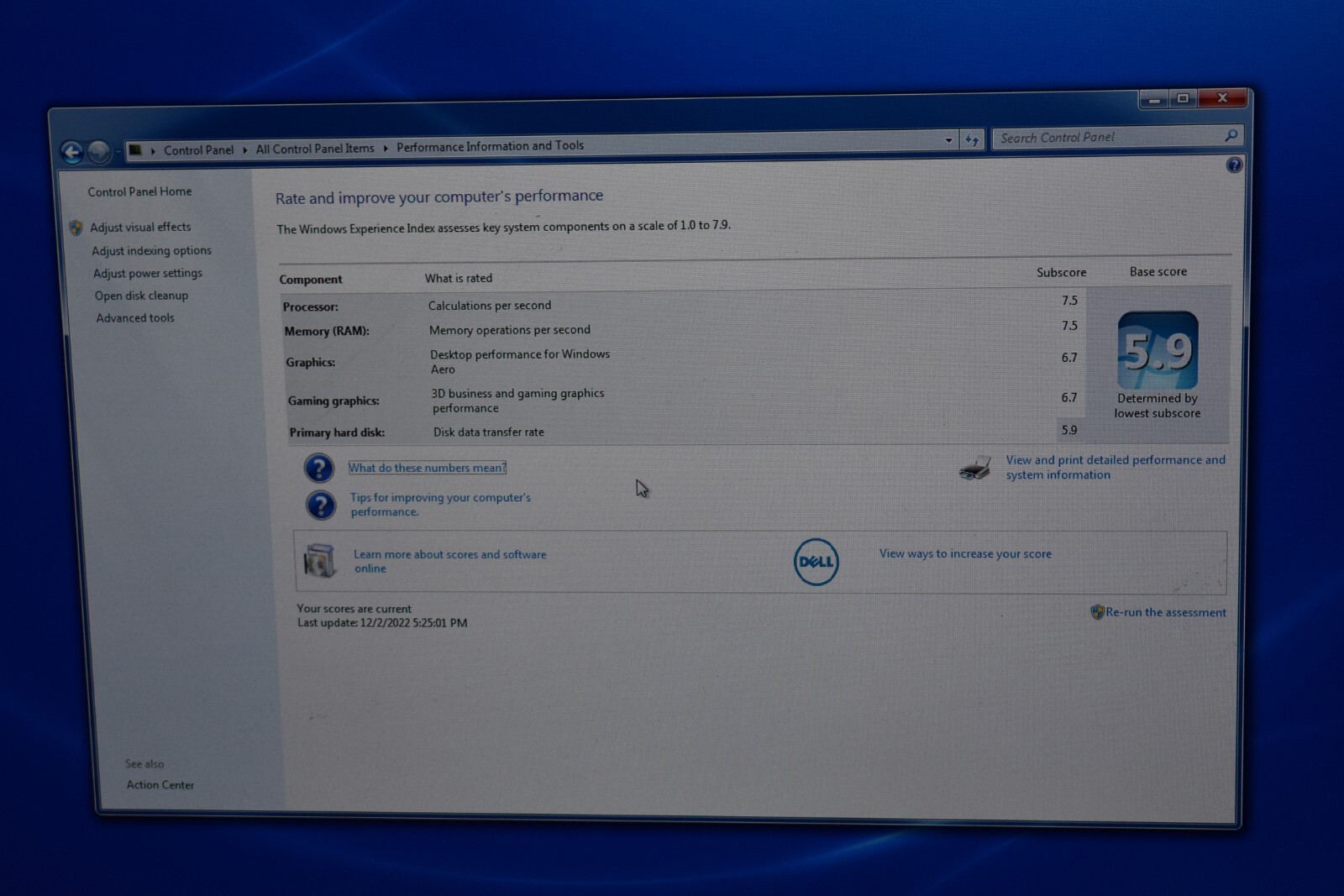Click the refresh button beside address bar

click(x=972, y=140)
